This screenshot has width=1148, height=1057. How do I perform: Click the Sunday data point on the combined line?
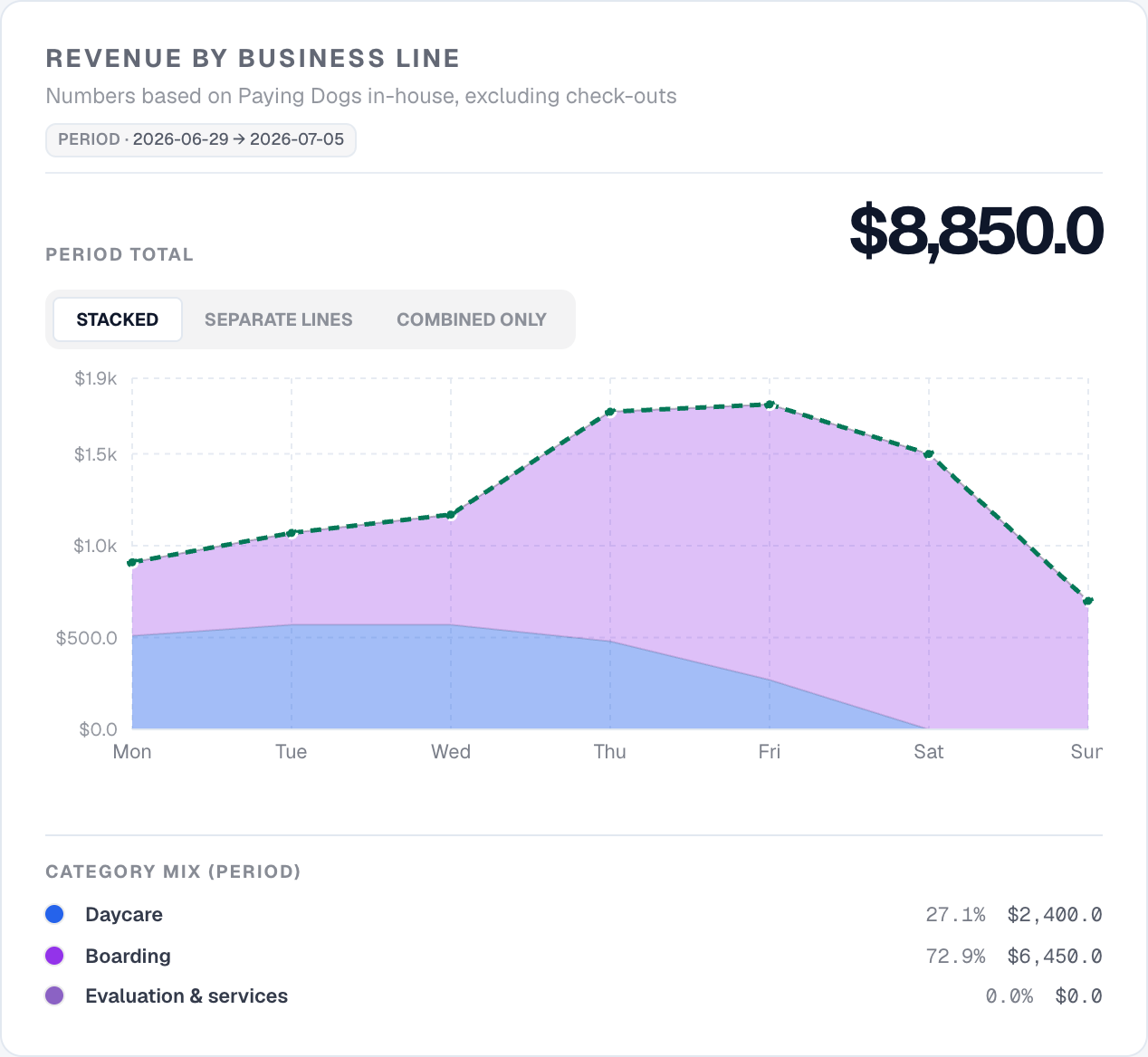point(1088,601)
